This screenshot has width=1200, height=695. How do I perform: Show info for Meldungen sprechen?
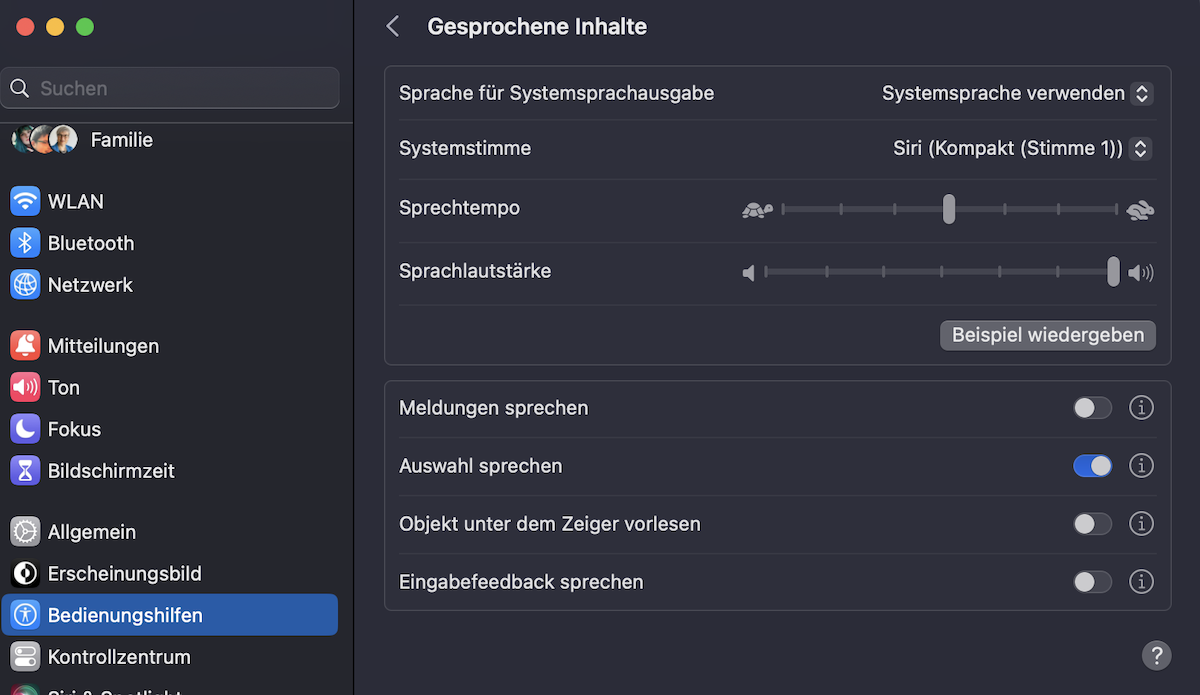[x=1141, y=408]
